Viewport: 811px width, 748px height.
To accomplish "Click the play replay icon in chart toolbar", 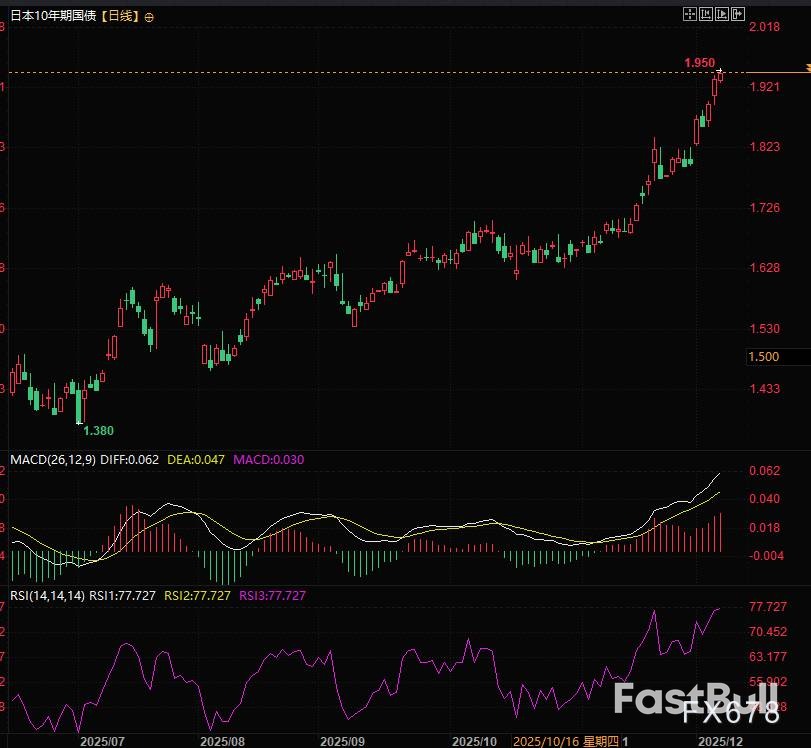I will (x=721, y=14).
